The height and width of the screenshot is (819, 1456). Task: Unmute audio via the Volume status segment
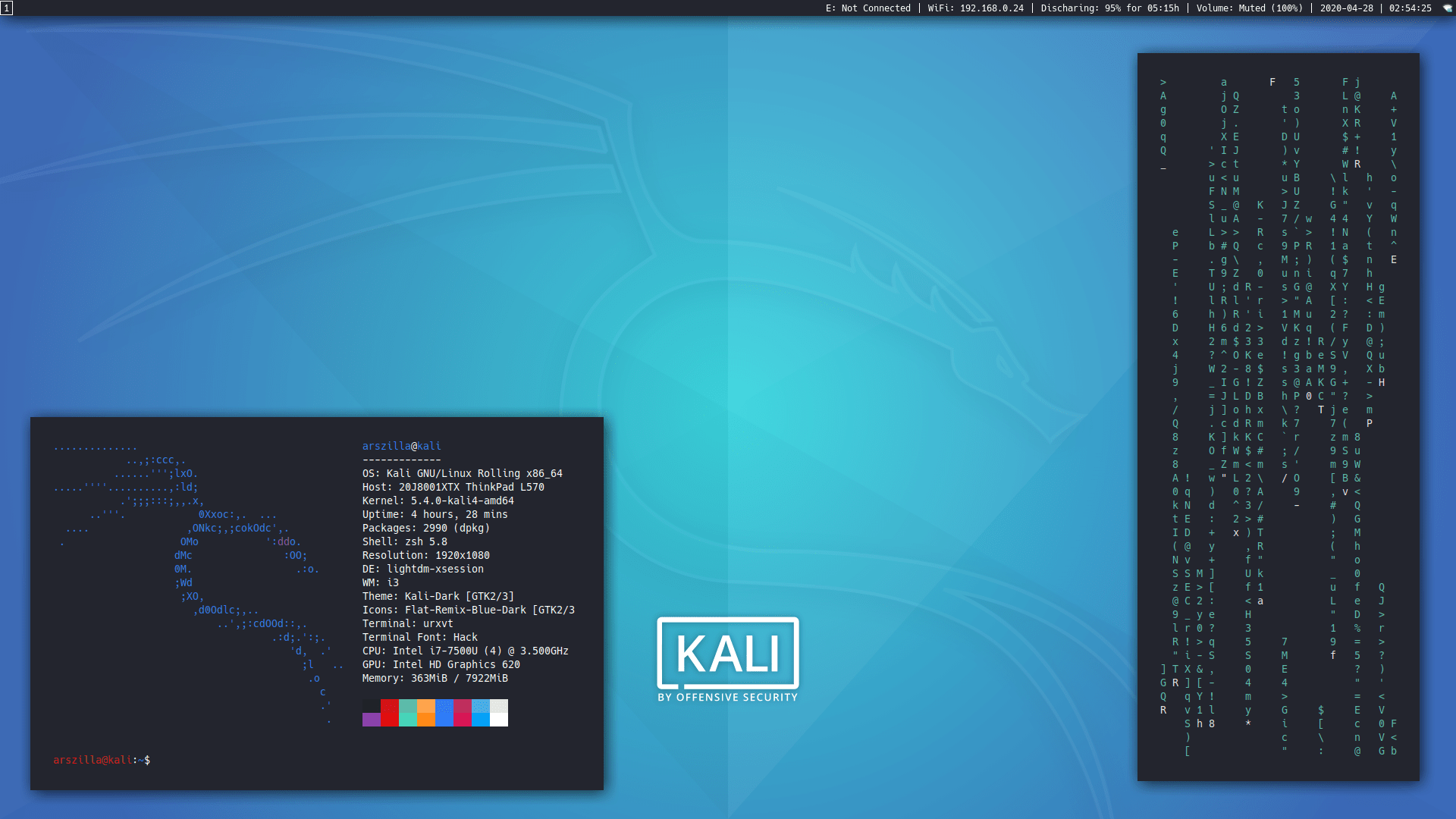click(x=1252, y=8)
